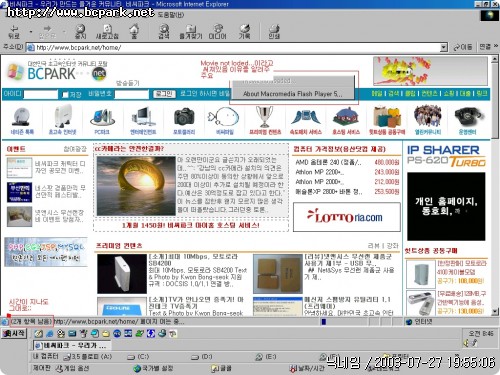Click the system tray speaker volume icon
Image resolution: width=500 pixels, height=375 pixels.
click(x=466, y=343)
